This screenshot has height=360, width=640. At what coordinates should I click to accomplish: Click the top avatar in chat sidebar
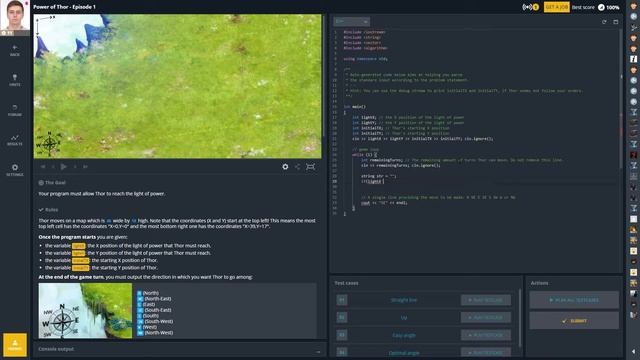tap(633, 7)
